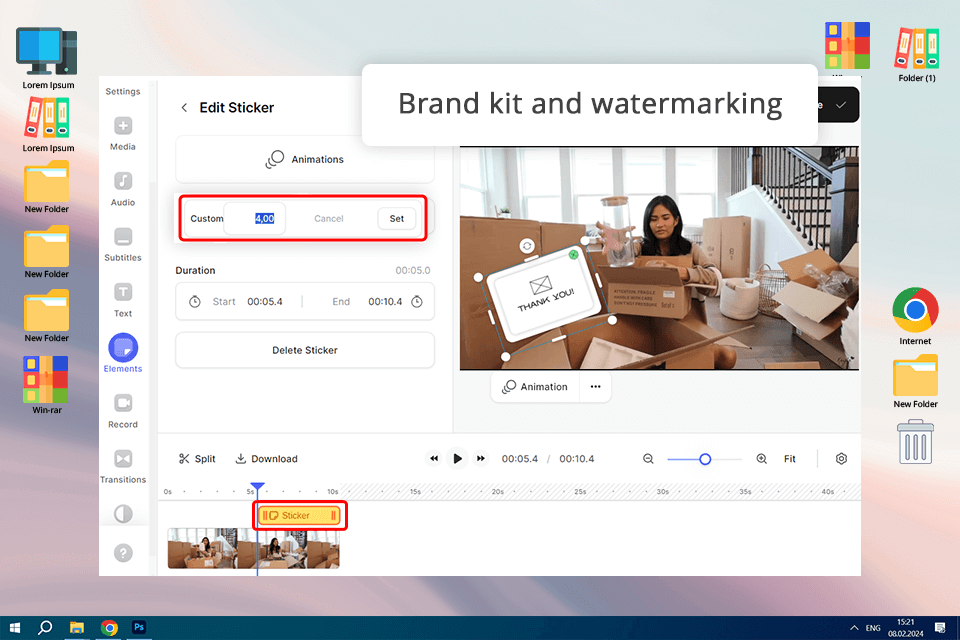960x640 pixels.
Task: Open the notification center icon
Action: pyautogui.click(x=940, y=628)
